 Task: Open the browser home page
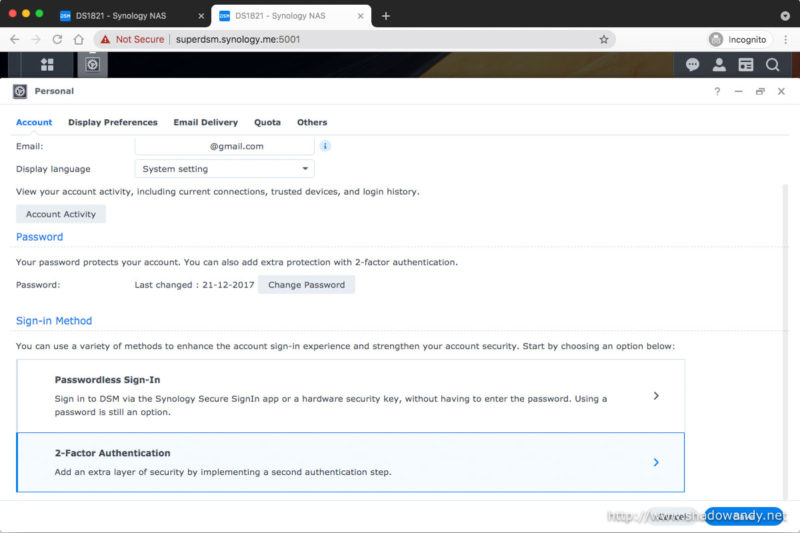pos(79,39)
